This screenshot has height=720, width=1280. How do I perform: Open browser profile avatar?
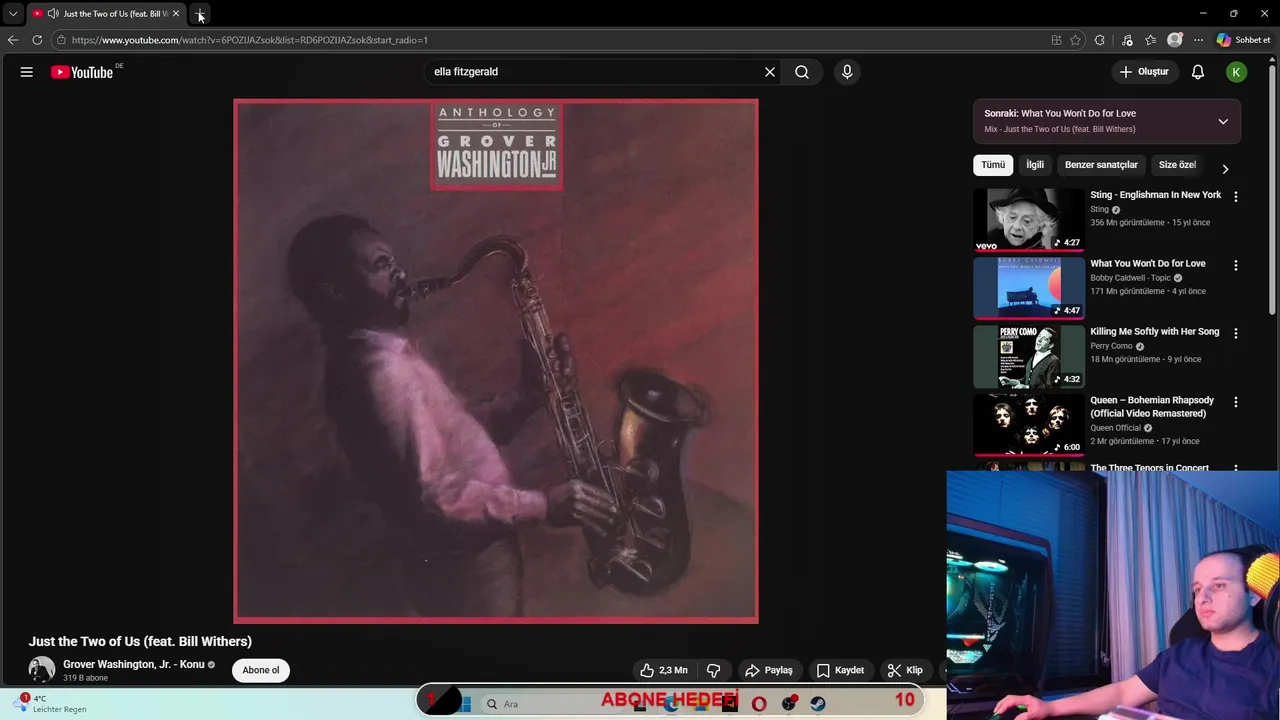[1175, 40]
